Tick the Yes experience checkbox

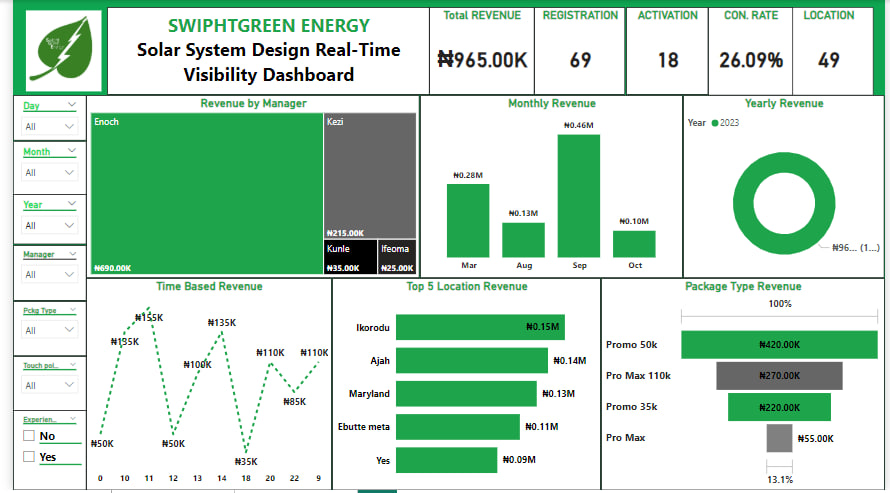click(x=29, y=456)
